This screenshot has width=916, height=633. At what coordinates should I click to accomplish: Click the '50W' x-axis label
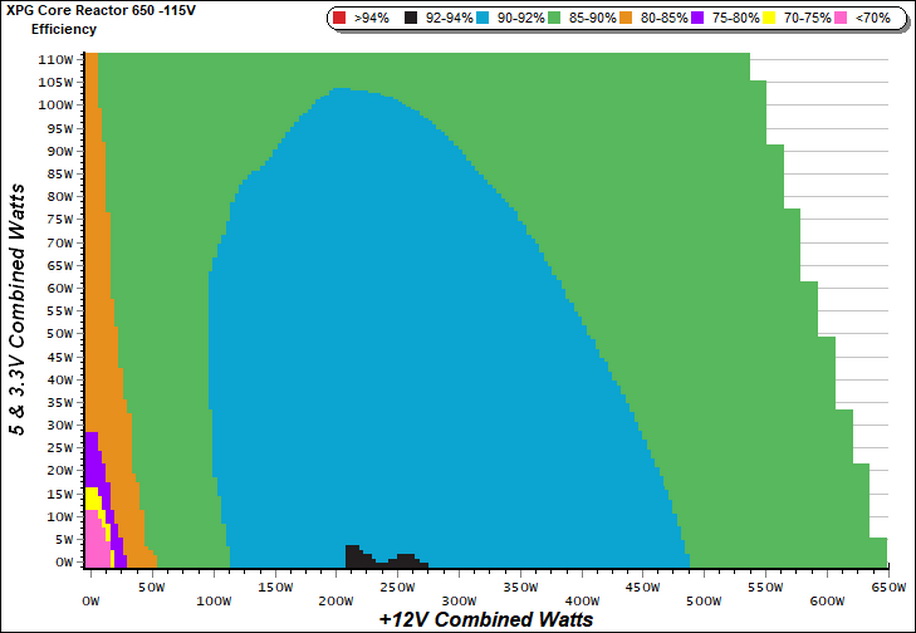(x=152, y=587)
